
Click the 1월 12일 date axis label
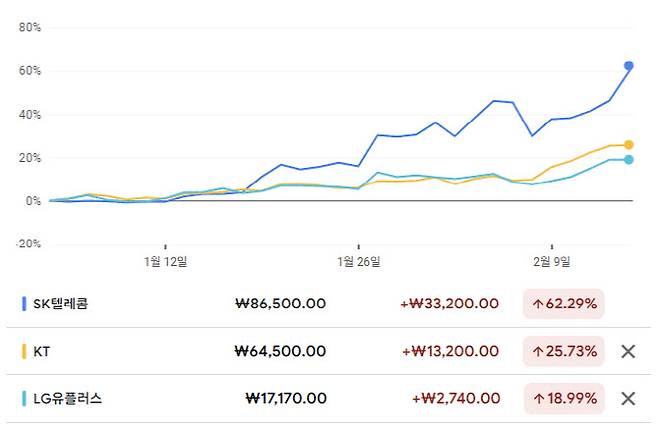165,261
